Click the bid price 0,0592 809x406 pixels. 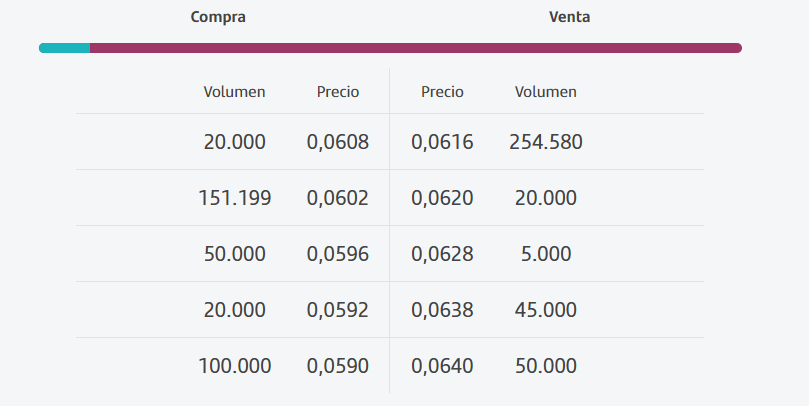point(338,310)
